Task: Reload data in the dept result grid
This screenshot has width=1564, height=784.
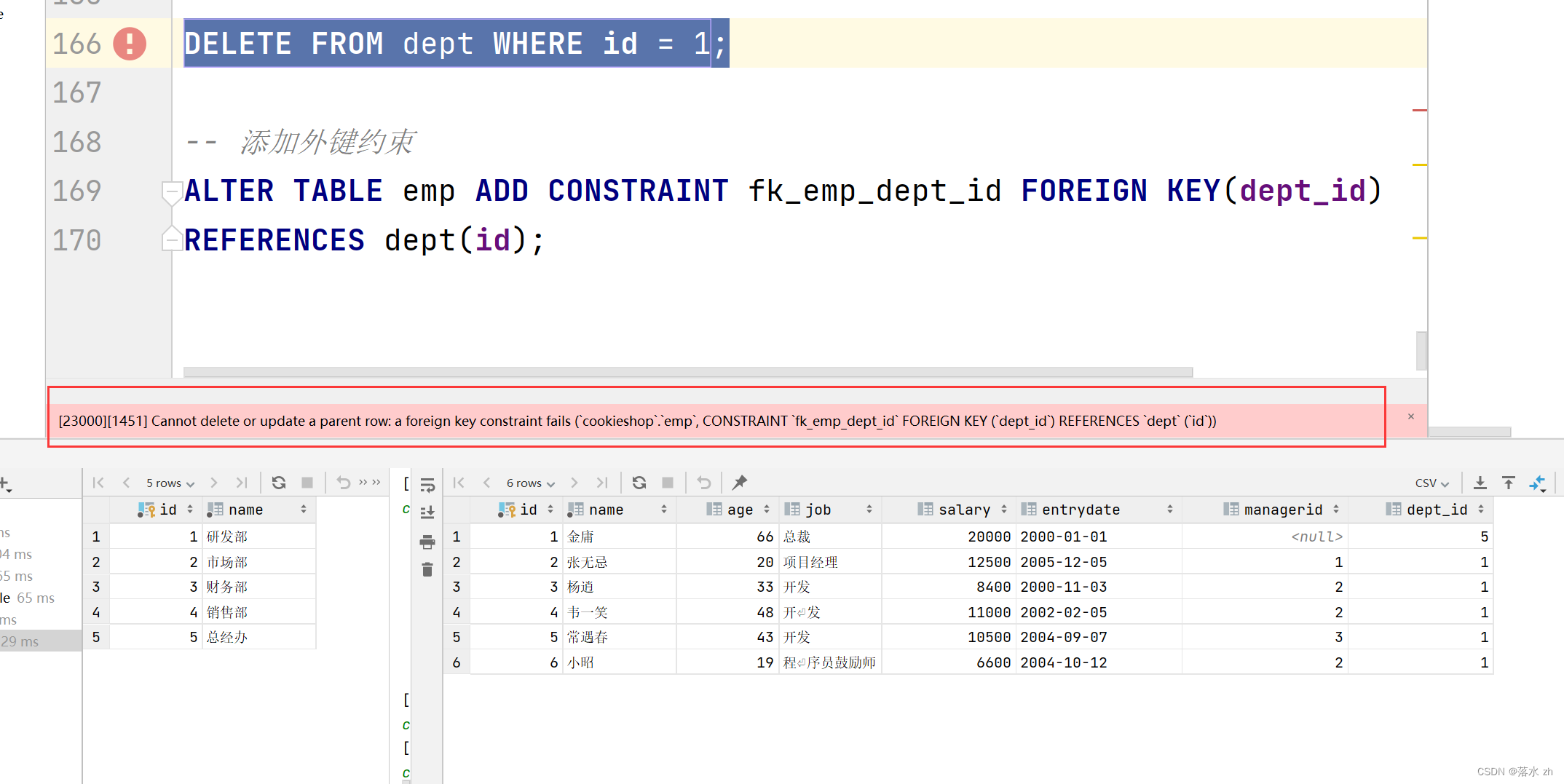Action: tap(278, 483)
